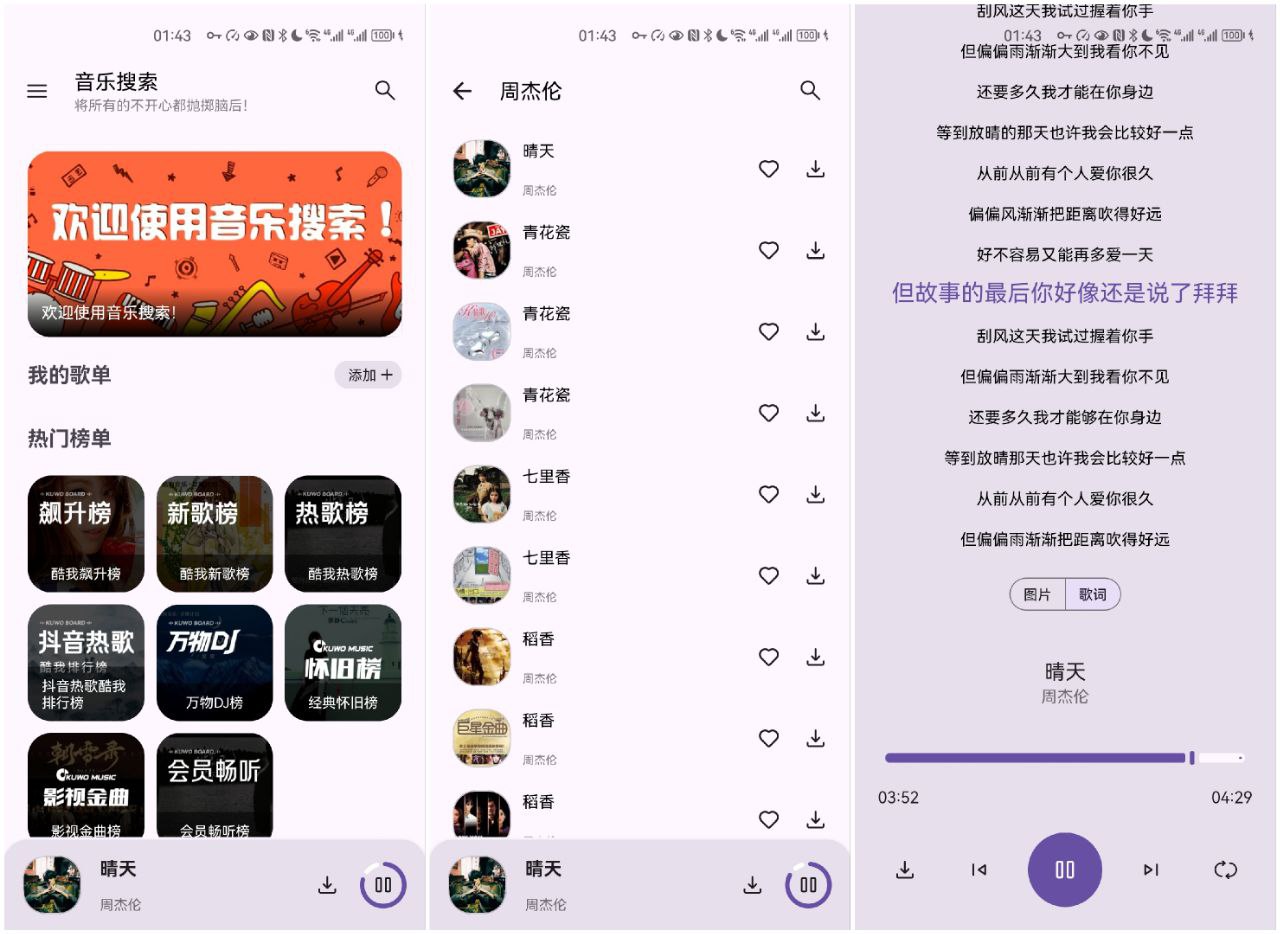Tap the 周杰伦 page title

[531, 91]
